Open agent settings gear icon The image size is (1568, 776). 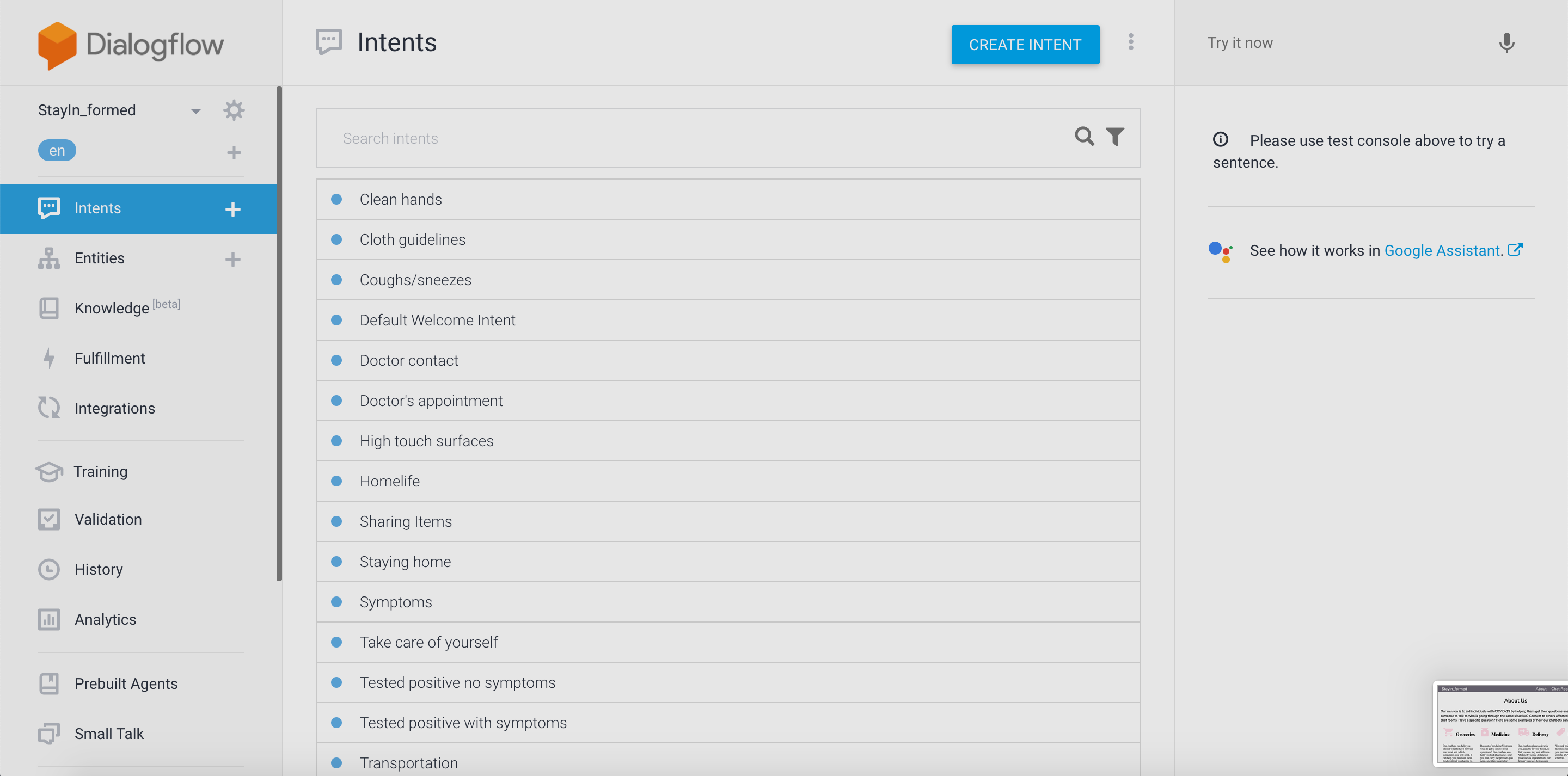click(x=234, y=110)
